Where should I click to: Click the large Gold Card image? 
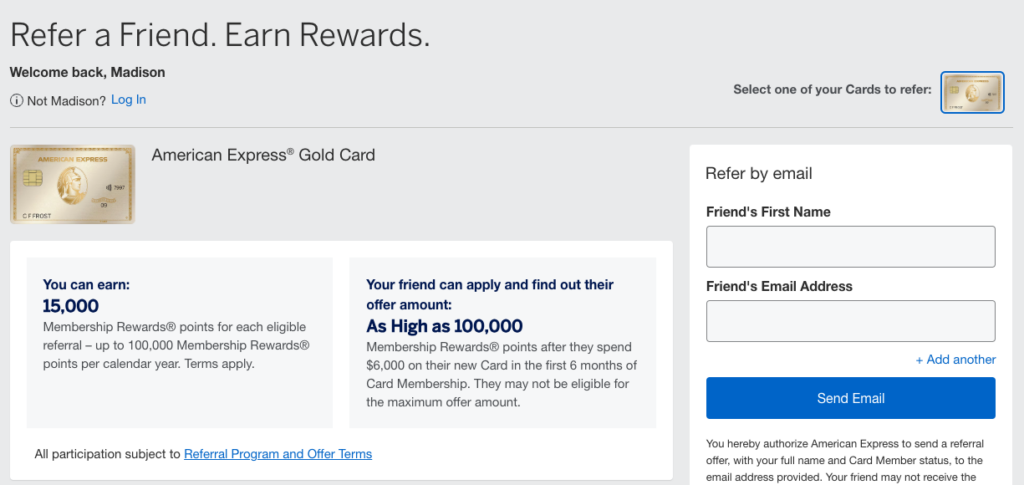click(72, 184)
